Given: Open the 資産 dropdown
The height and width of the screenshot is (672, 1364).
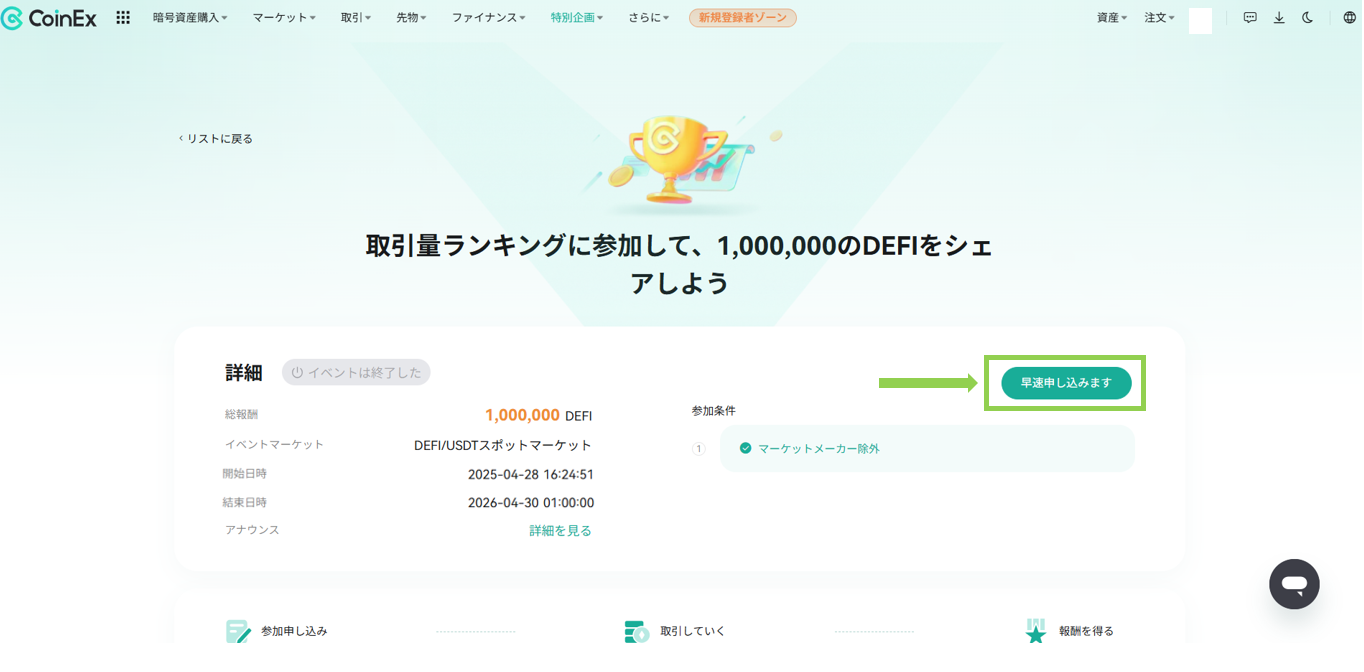Looking at the screenshot, I should 1112,18.
